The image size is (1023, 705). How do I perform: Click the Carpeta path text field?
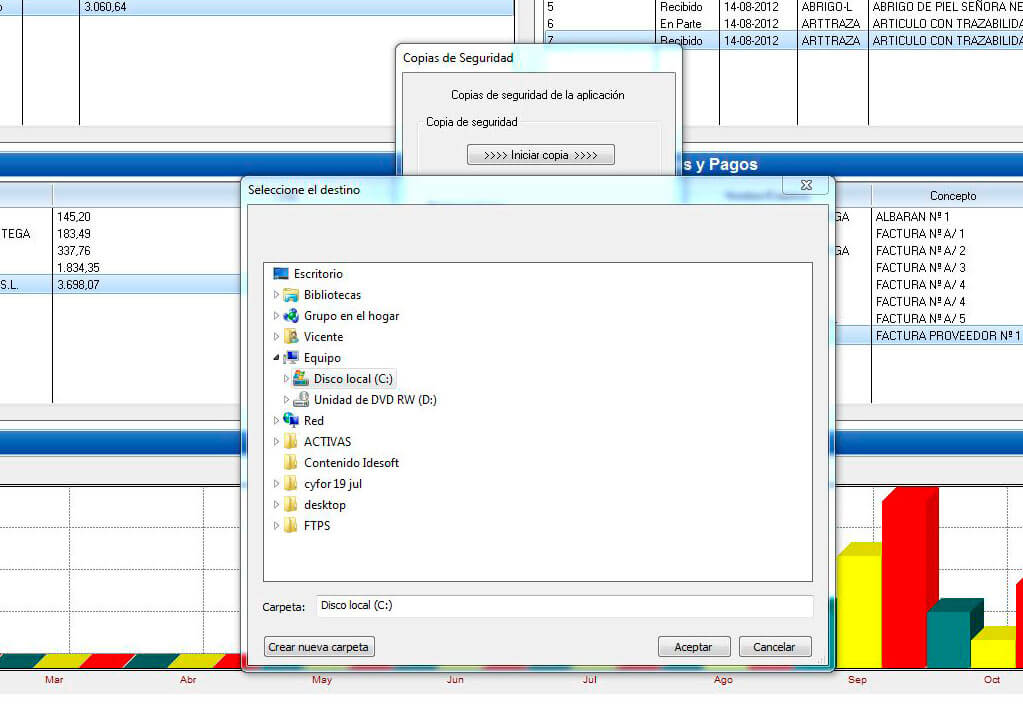[x=565, y=606]
